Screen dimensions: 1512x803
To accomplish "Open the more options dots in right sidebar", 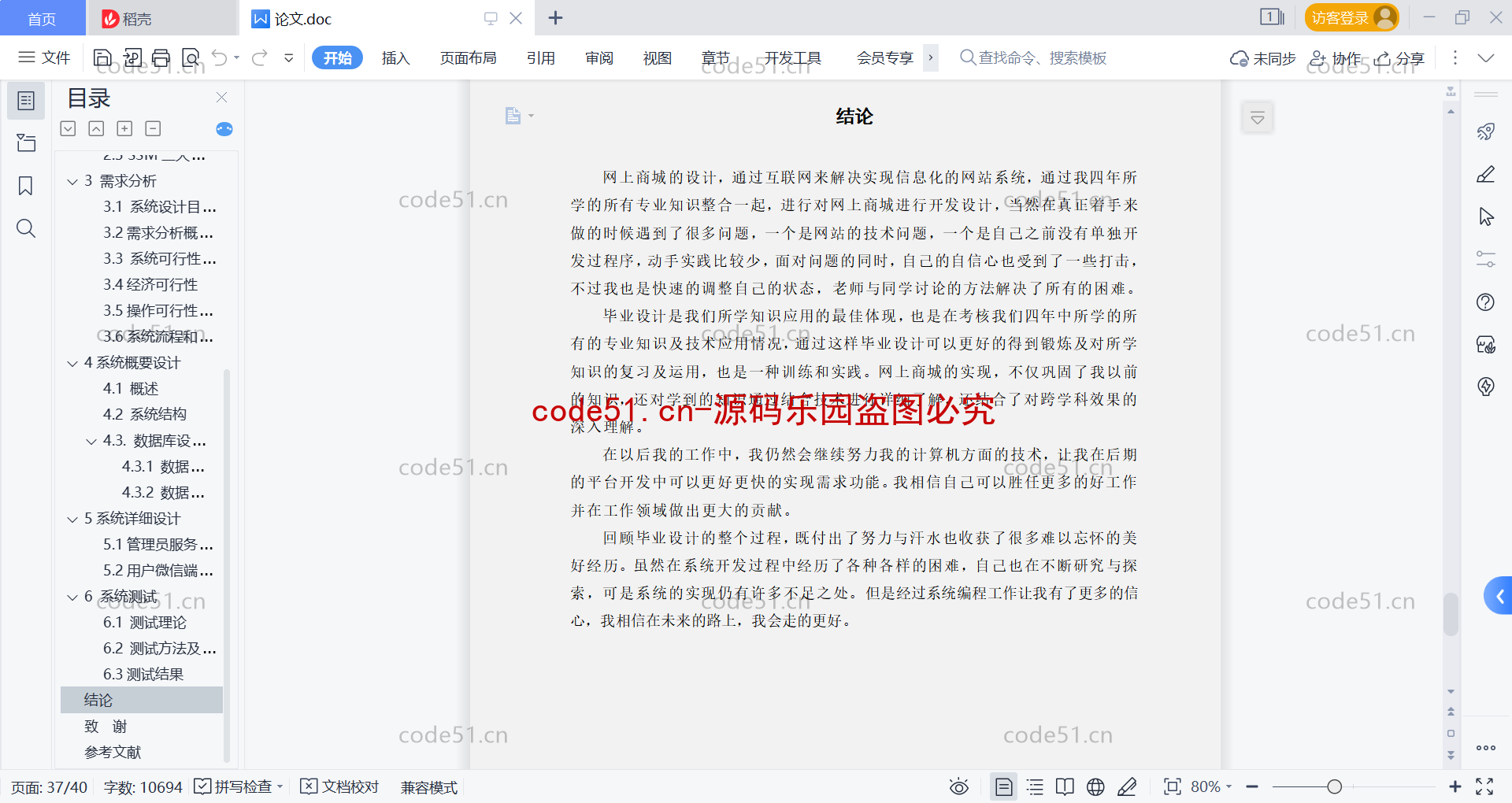I will (x=1485, y=748).
